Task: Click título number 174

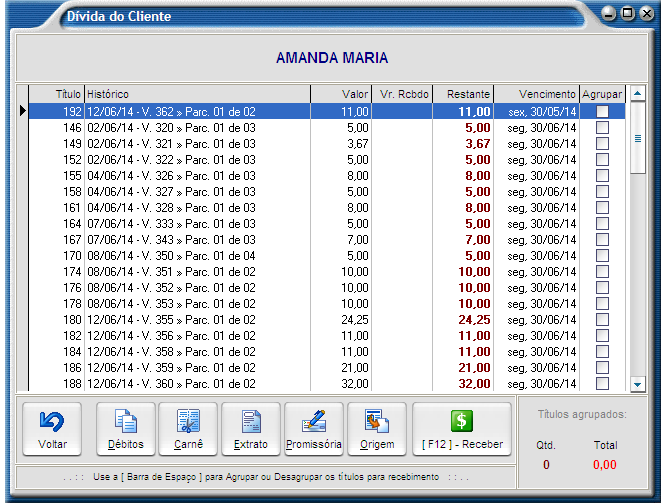Action: (72, 272)
